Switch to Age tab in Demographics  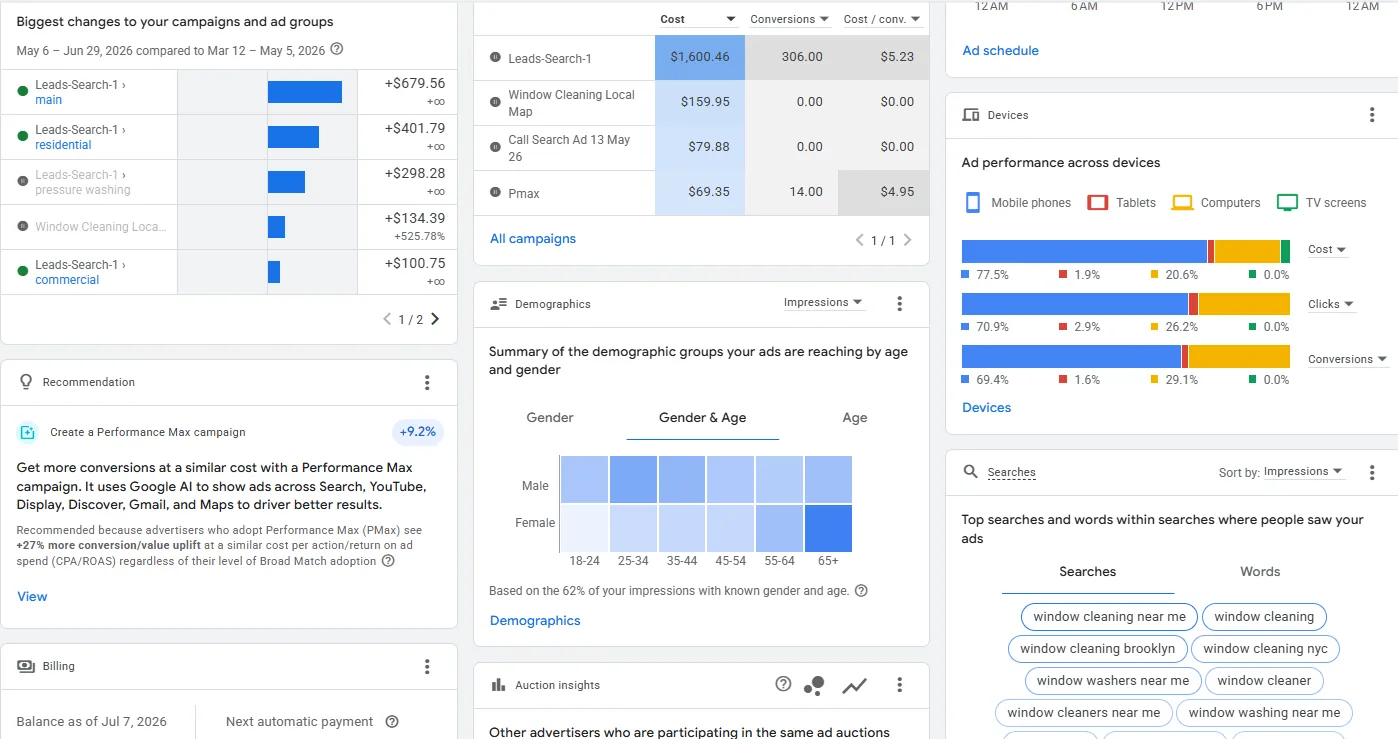pyautogui.click(x=855, y=418)
